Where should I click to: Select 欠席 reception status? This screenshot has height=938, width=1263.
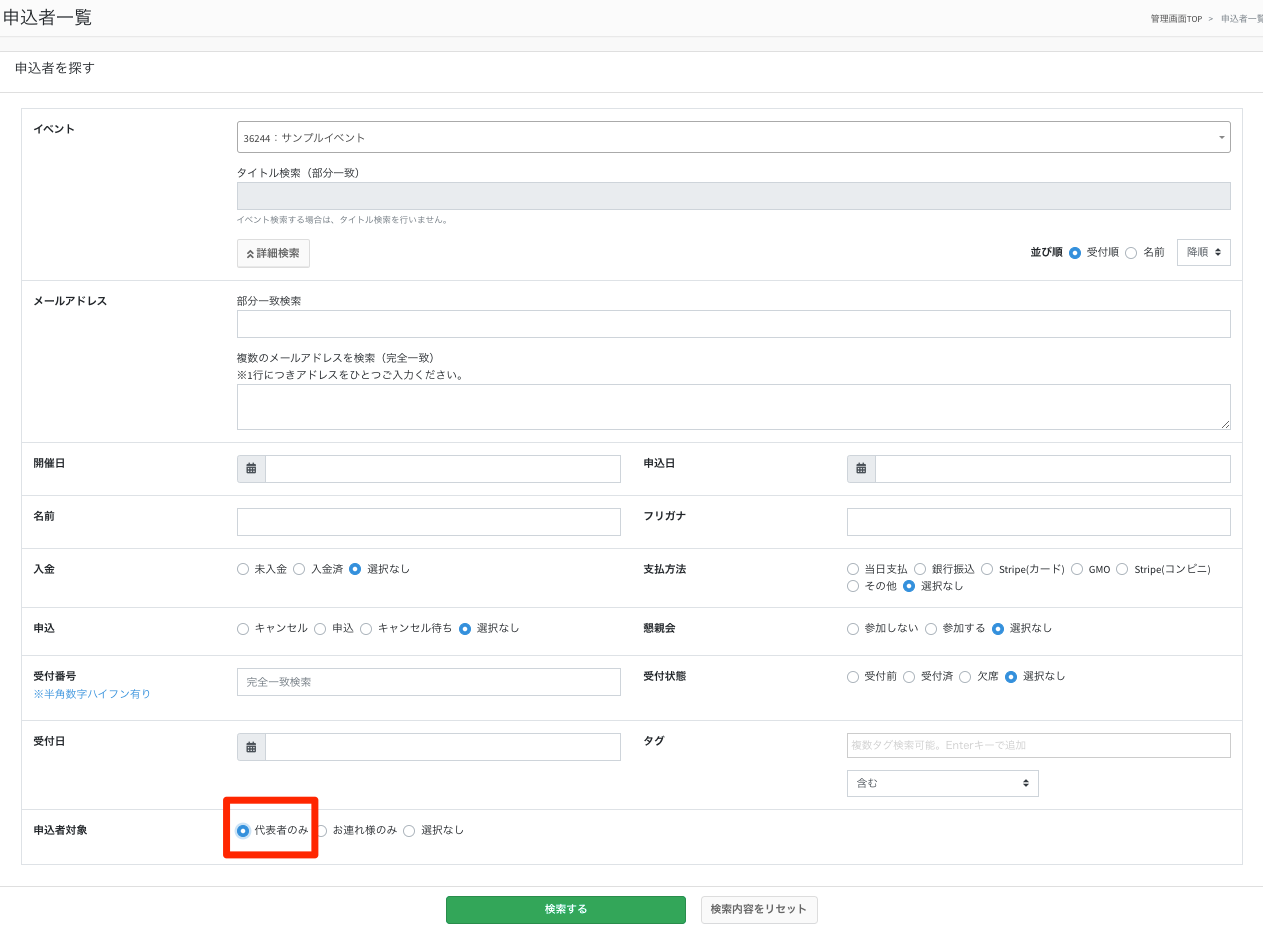click(965, 677)
